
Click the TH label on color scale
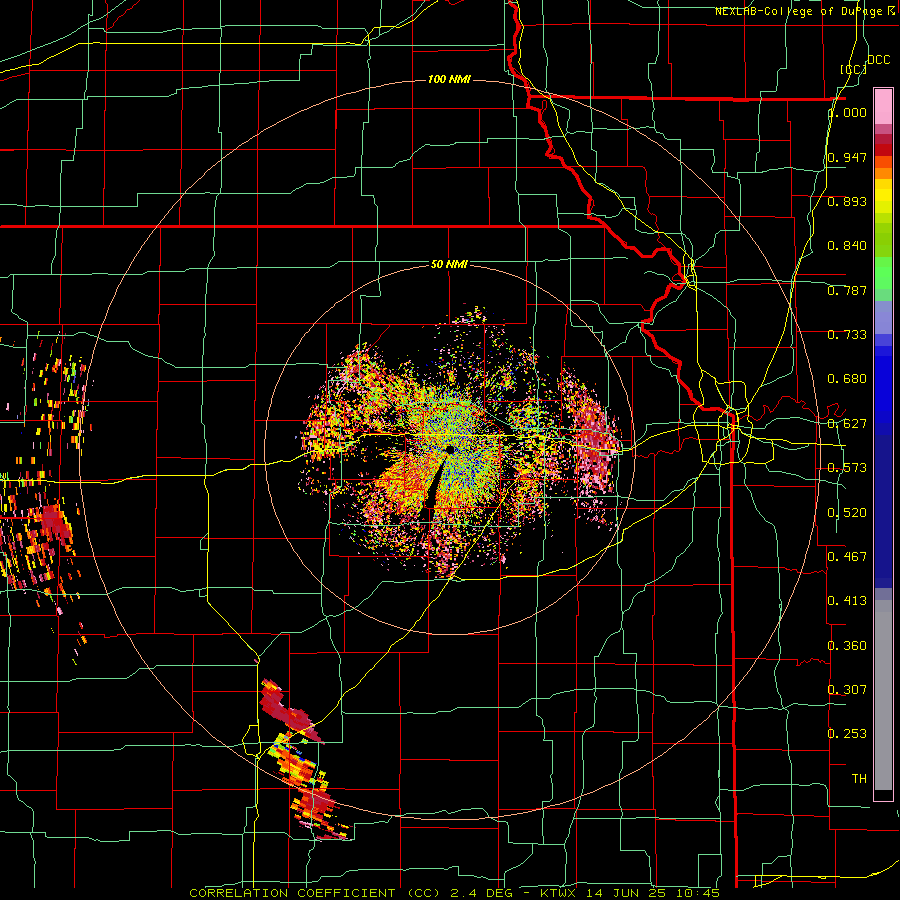click(859, 779)
